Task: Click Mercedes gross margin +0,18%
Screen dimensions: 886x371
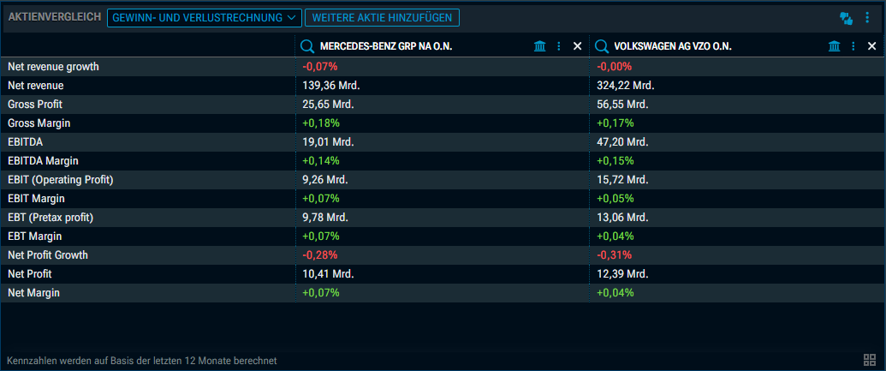Action: tap(321, 123)
